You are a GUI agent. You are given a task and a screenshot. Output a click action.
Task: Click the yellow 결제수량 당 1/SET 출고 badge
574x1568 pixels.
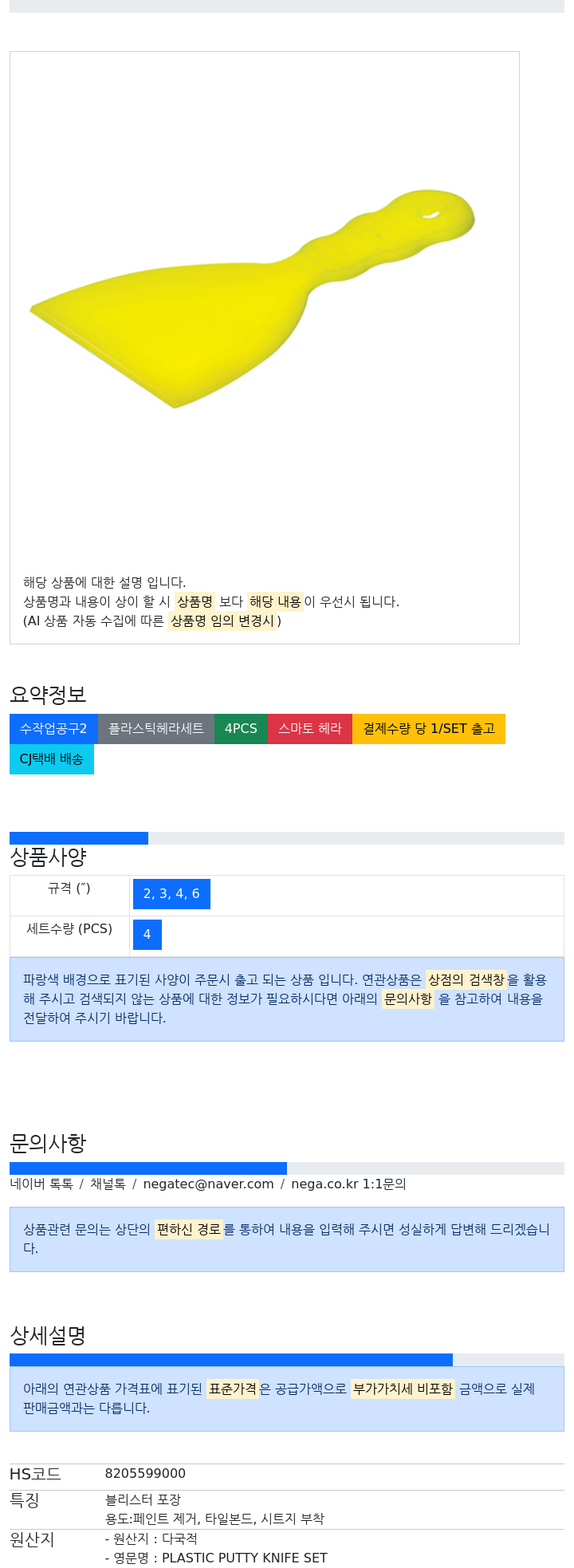[x=429, y=729]
